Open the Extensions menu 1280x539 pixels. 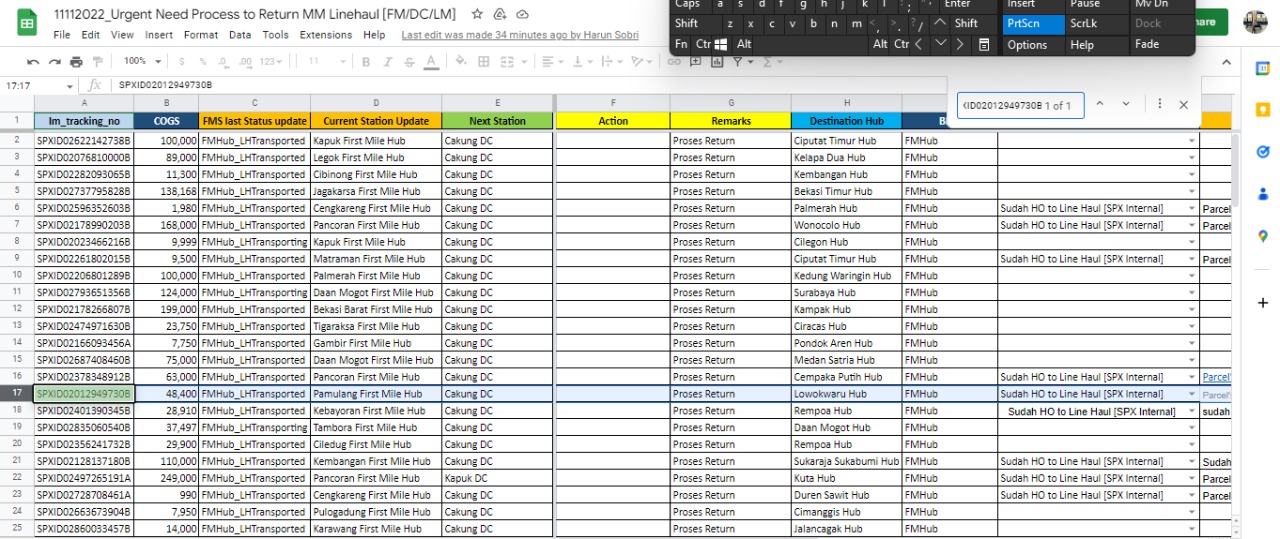pos(326,34)
